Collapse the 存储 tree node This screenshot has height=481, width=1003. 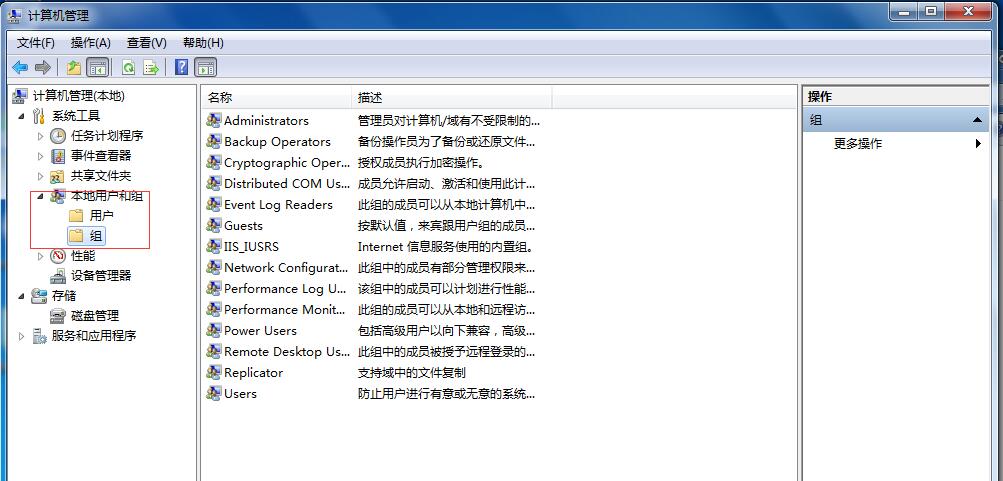[22, 296]
